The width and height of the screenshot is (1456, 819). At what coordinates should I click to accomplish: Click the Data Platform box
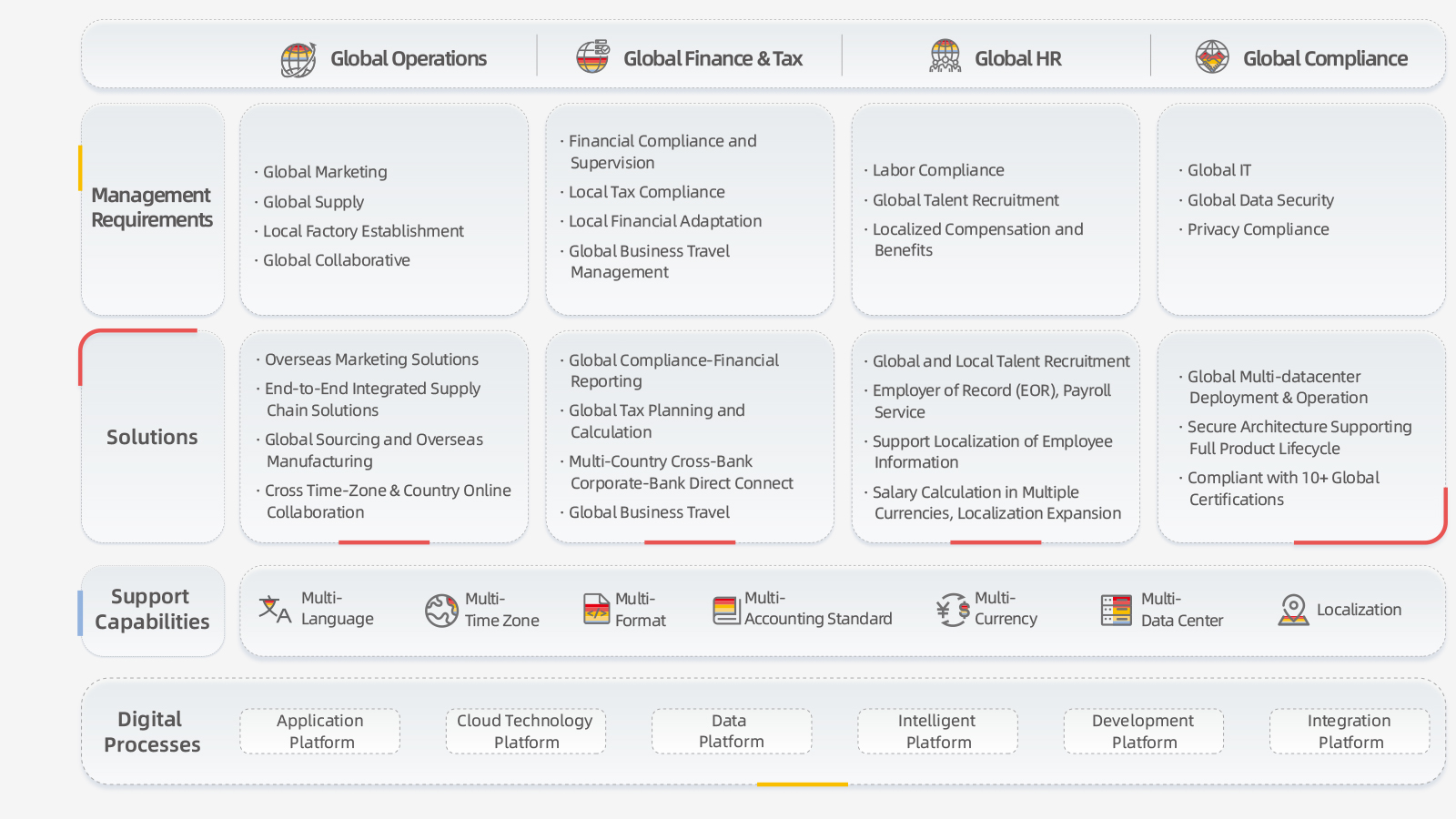731,732
